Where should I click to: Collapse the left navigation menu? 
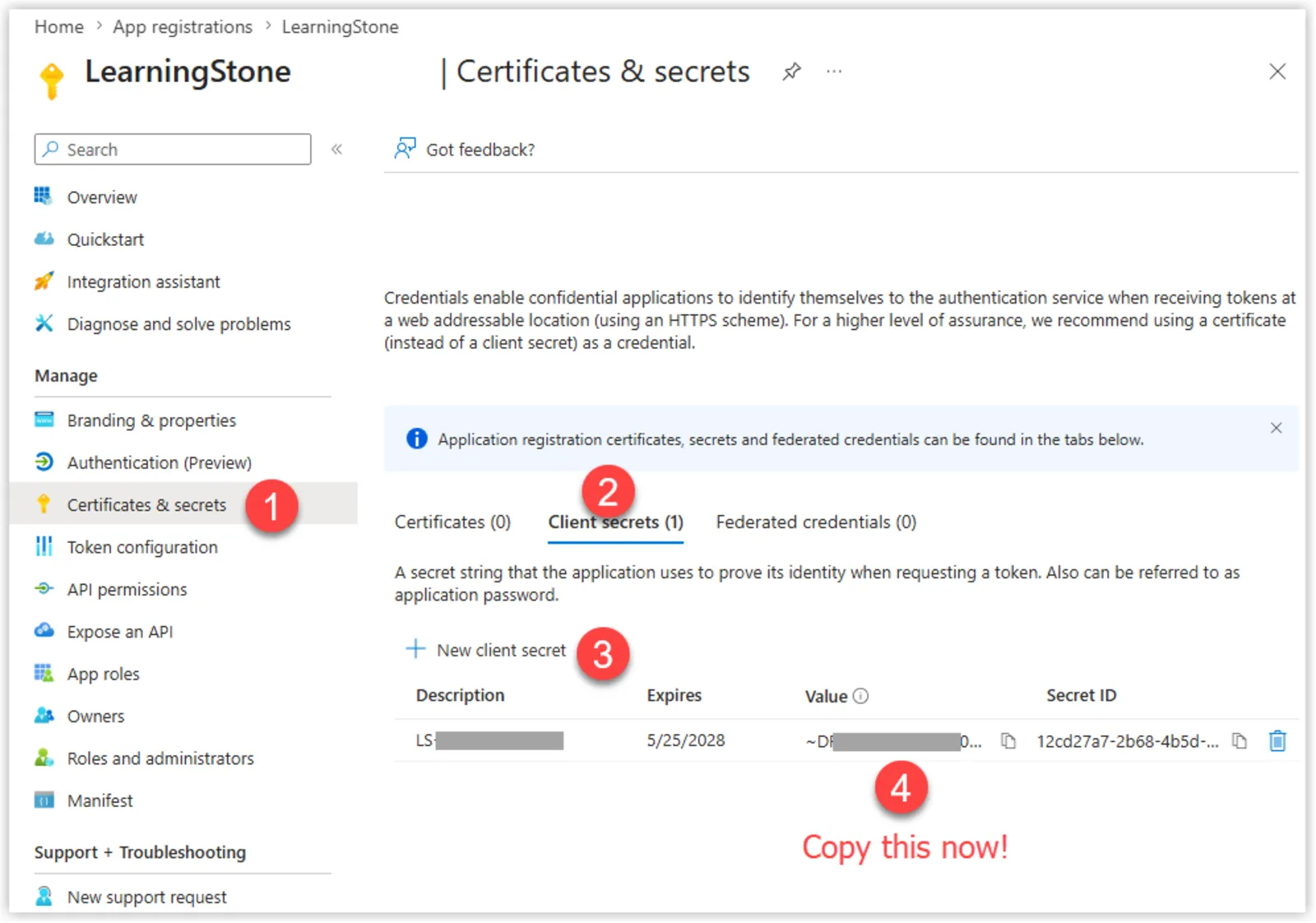pos(336,149)
